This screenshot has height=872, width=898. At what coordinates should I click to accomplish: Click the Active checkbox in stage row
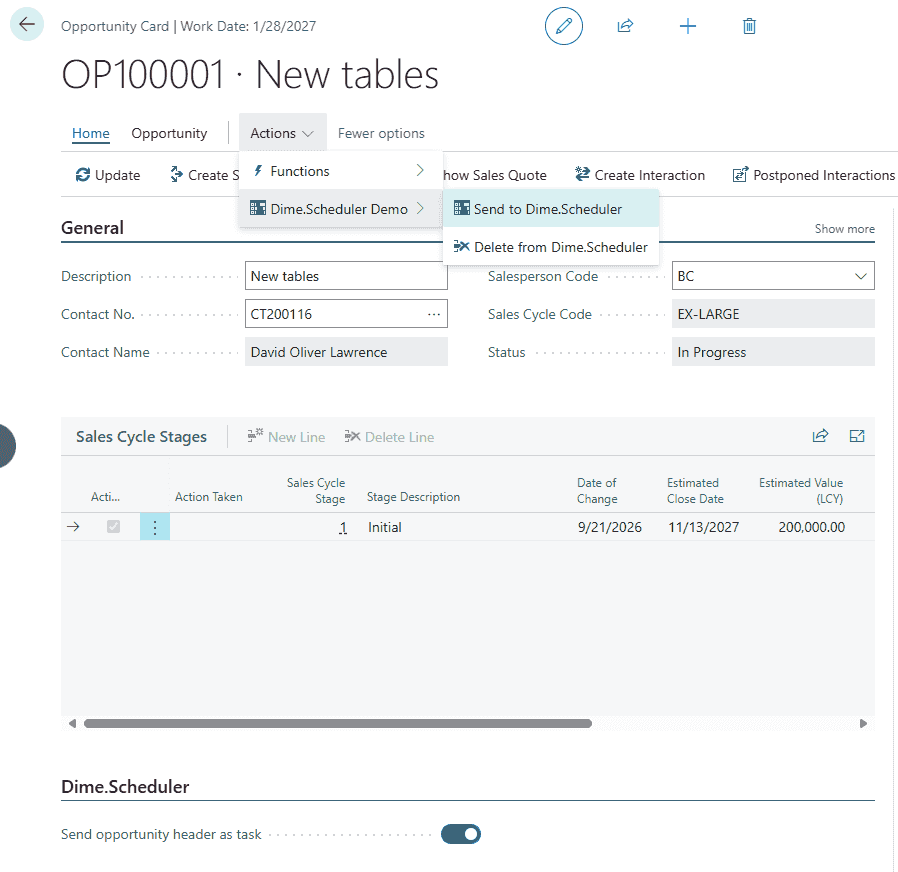113,526
